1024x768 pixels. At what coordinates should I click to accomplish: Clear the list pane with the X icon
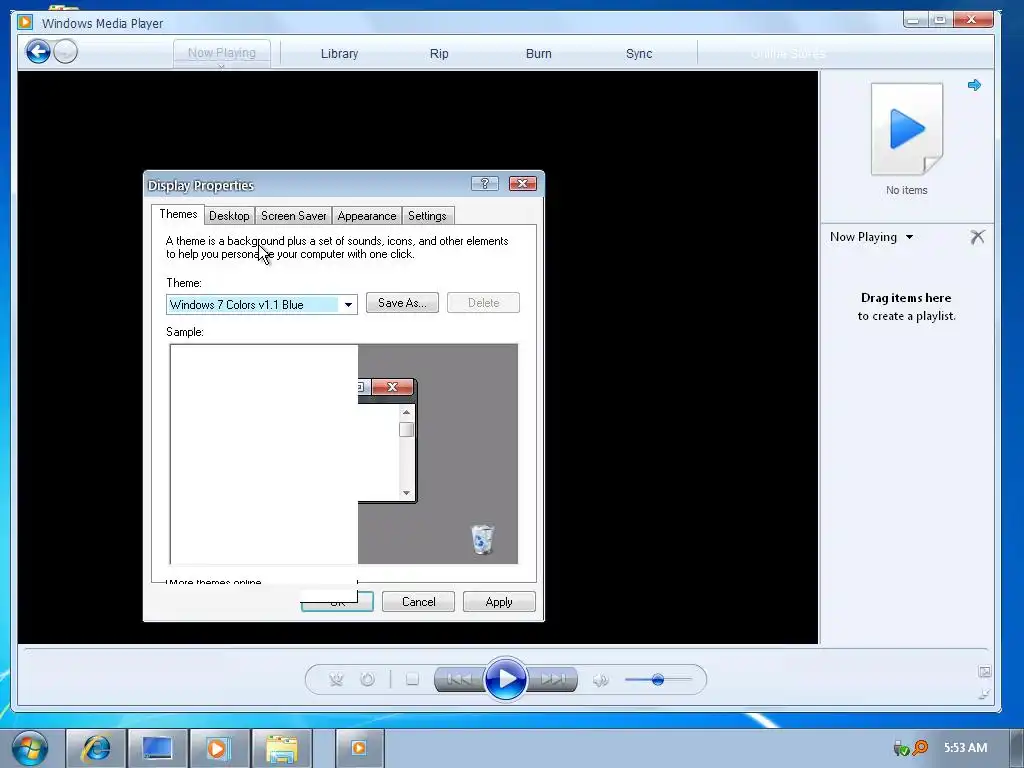[978, 236]
